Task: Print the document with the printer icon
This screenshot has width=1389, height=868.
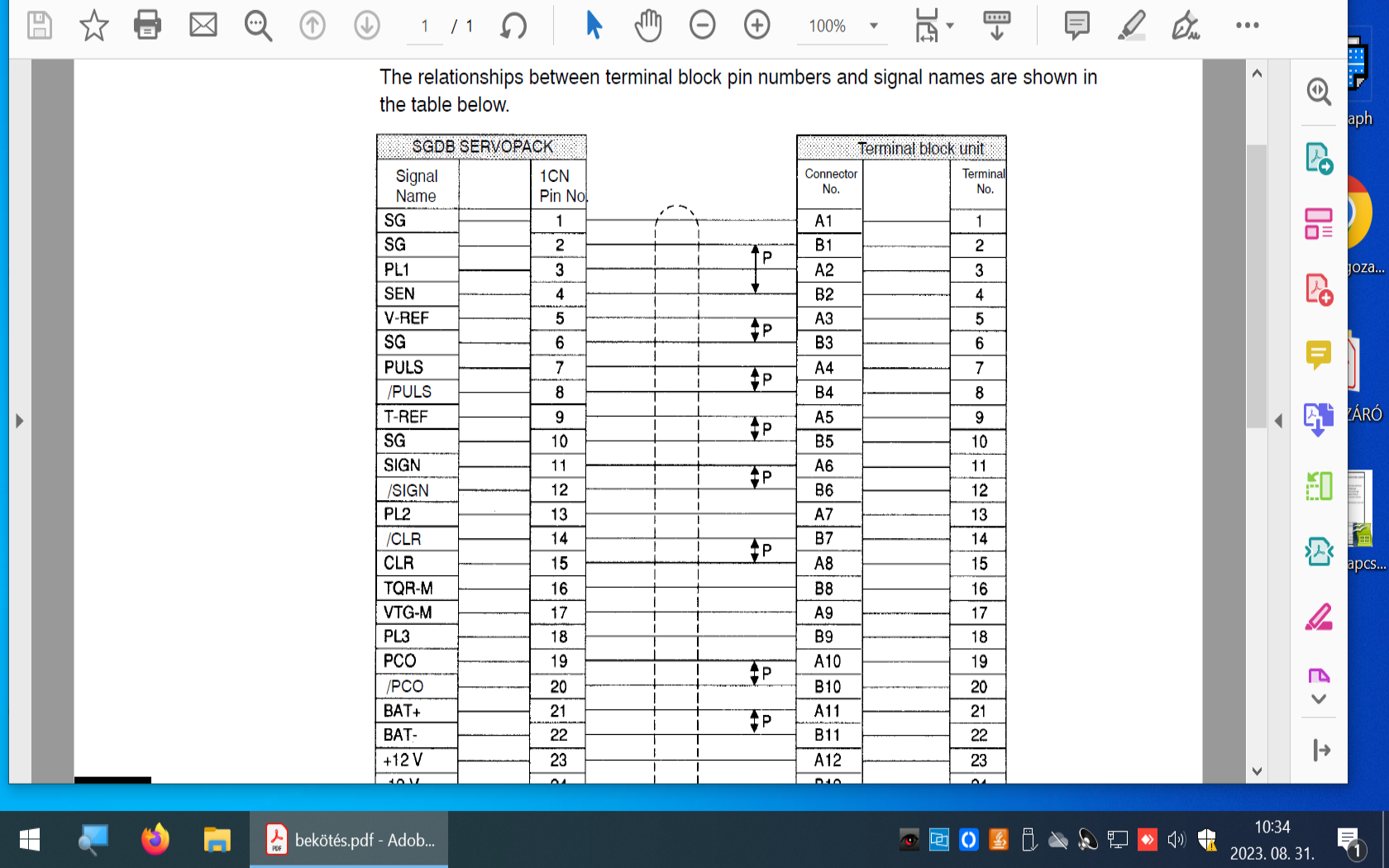Action: 148,26
